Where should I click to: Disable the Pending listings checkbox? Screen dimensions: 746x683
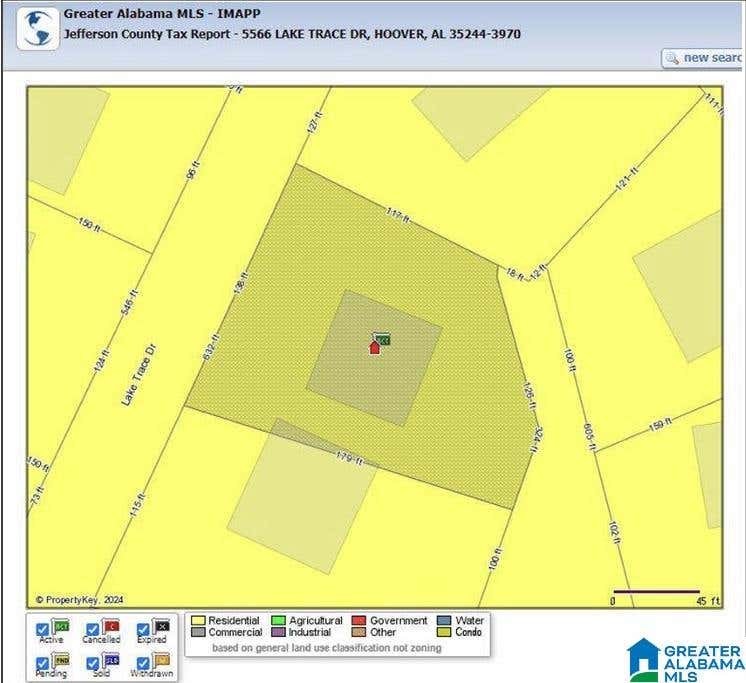point(42,663)
